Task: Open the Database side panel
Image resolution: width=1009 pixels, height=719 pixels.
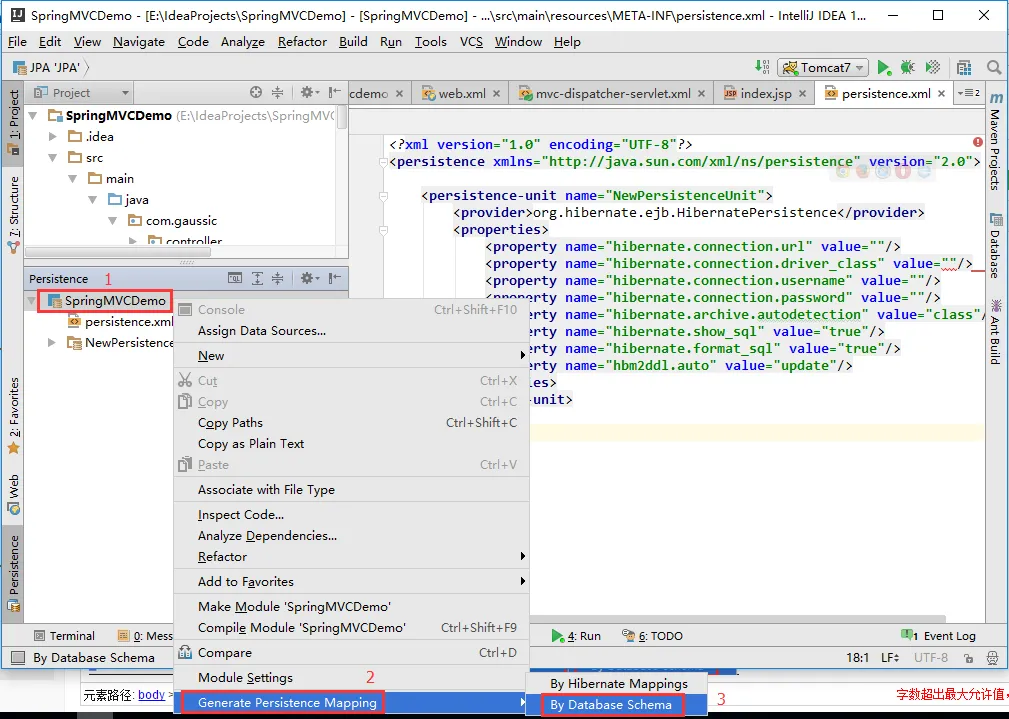Action: click(995, 246)
